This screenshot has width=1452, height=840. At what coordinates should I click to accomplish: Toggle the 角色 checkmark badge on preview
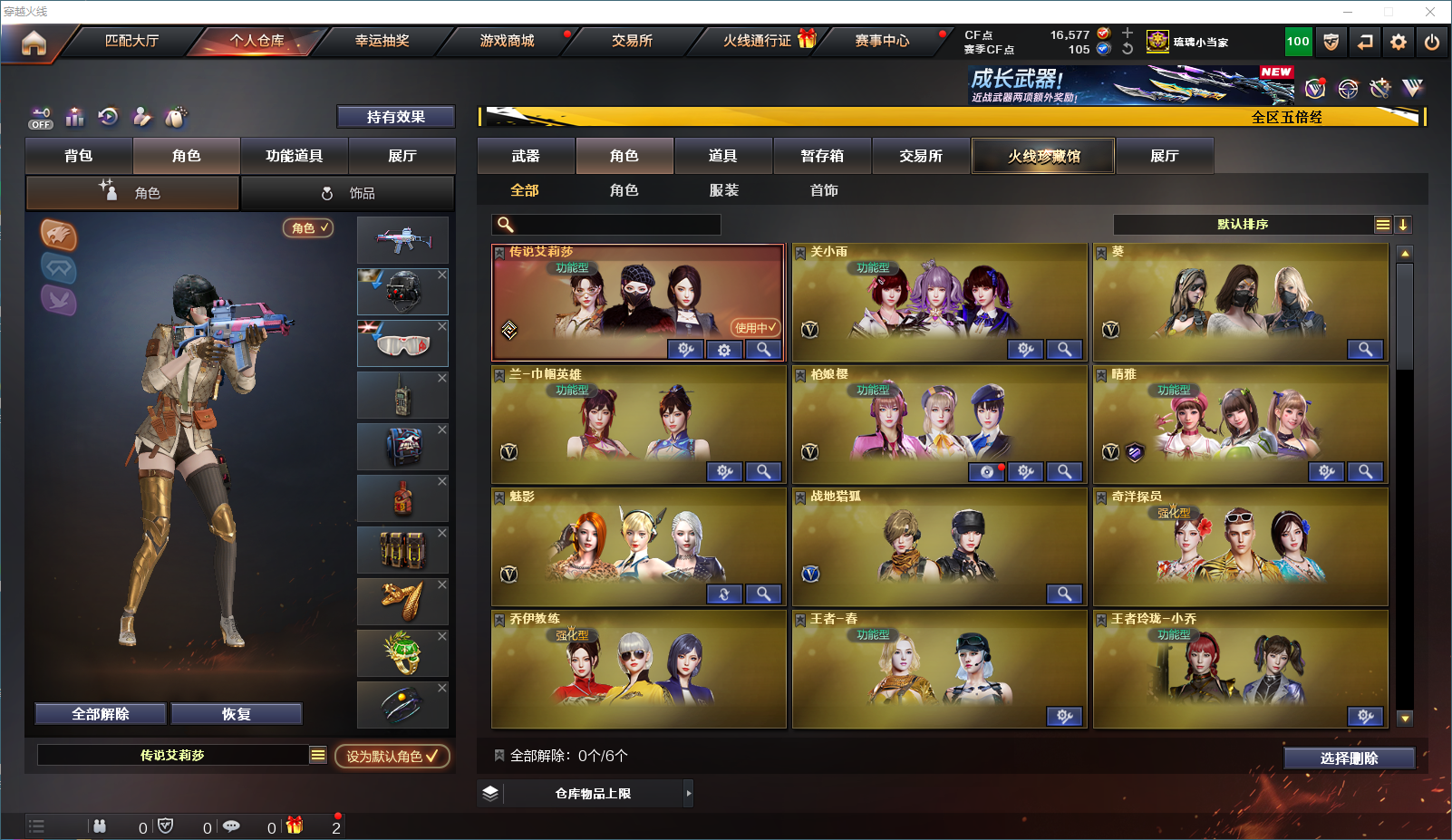[308, 228]
